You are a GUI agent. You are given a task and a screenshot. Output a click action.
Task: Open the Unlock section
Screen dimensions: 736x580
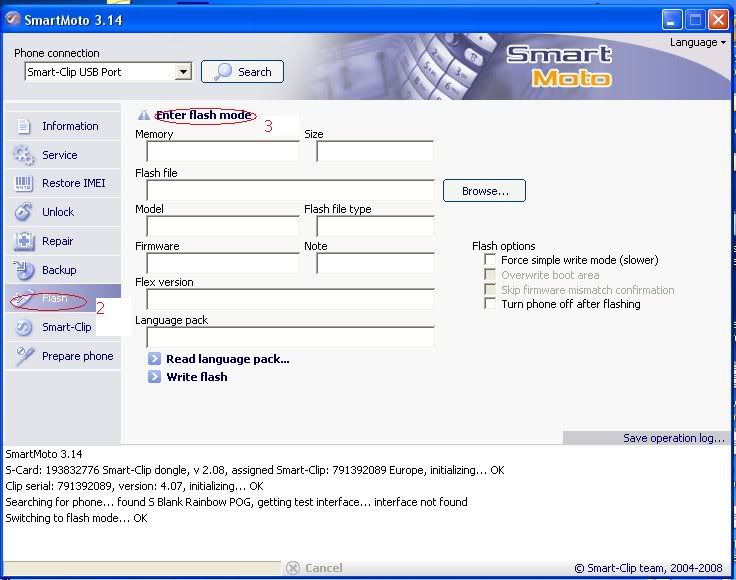coord(62,212)
